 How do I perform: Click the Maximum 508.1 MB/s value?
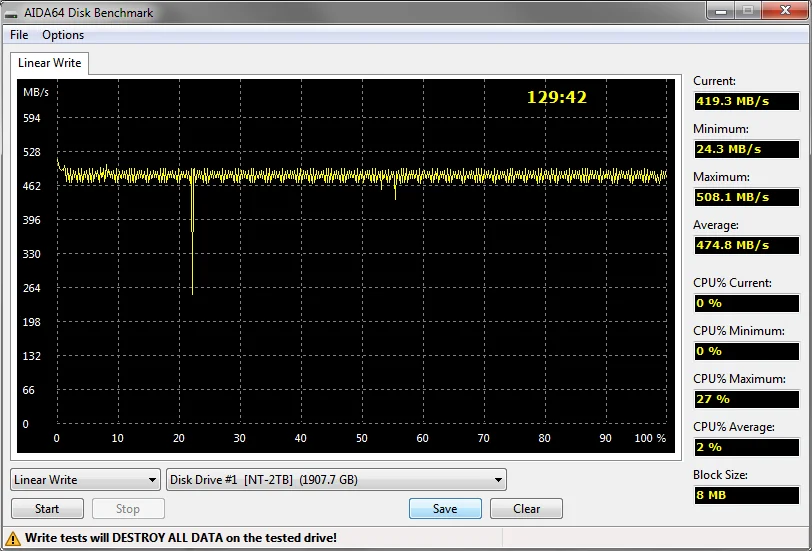click(x=746, y=197)
